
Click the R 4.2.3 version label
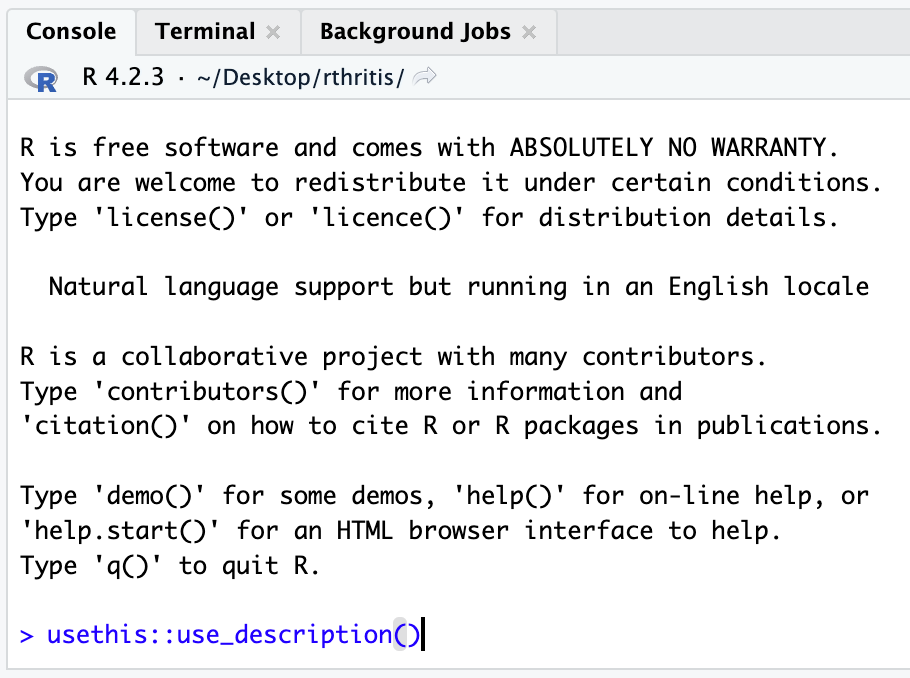pyautogui.click(x=123, y=78)
